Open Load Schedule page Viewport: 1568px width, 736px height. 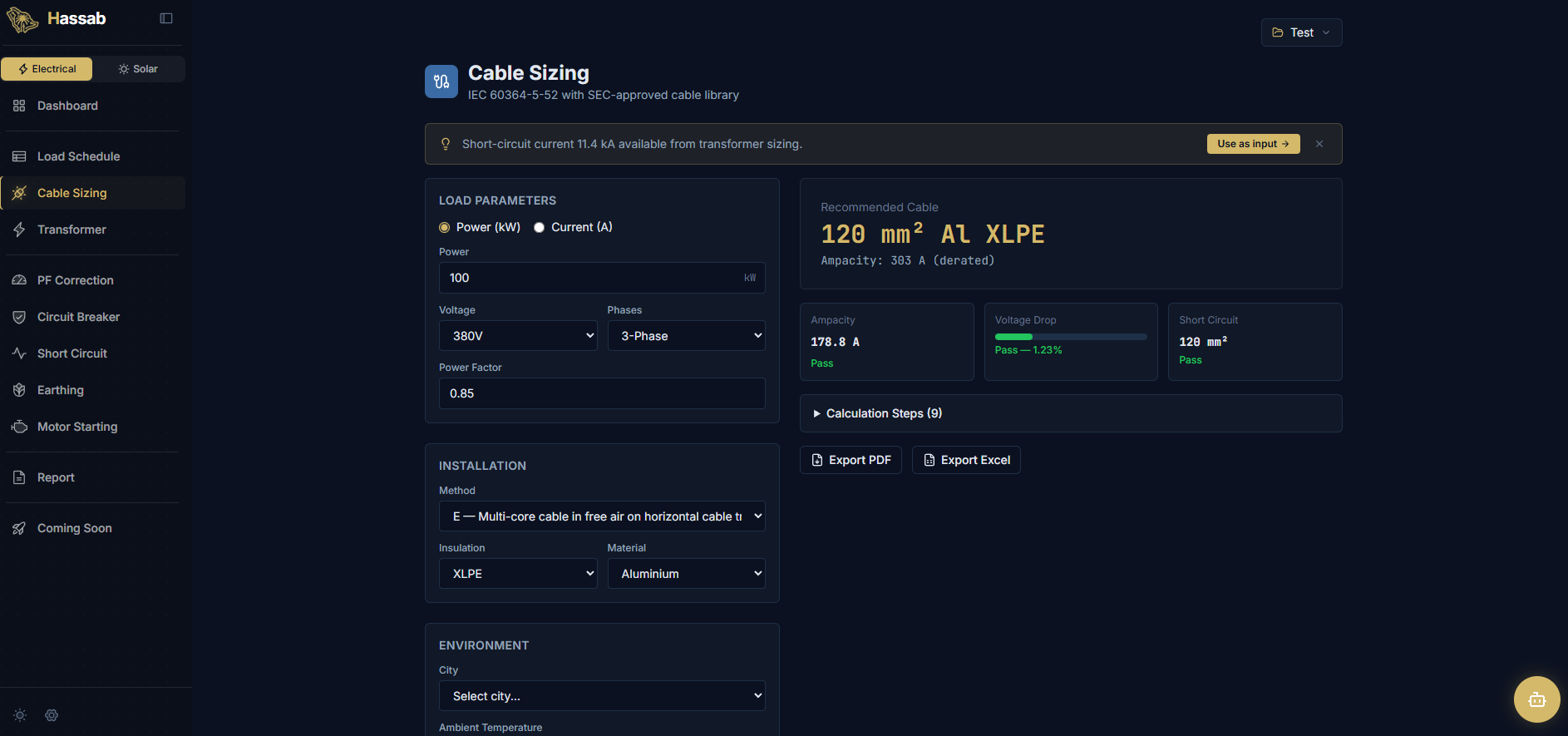click(x=92, y=156)
